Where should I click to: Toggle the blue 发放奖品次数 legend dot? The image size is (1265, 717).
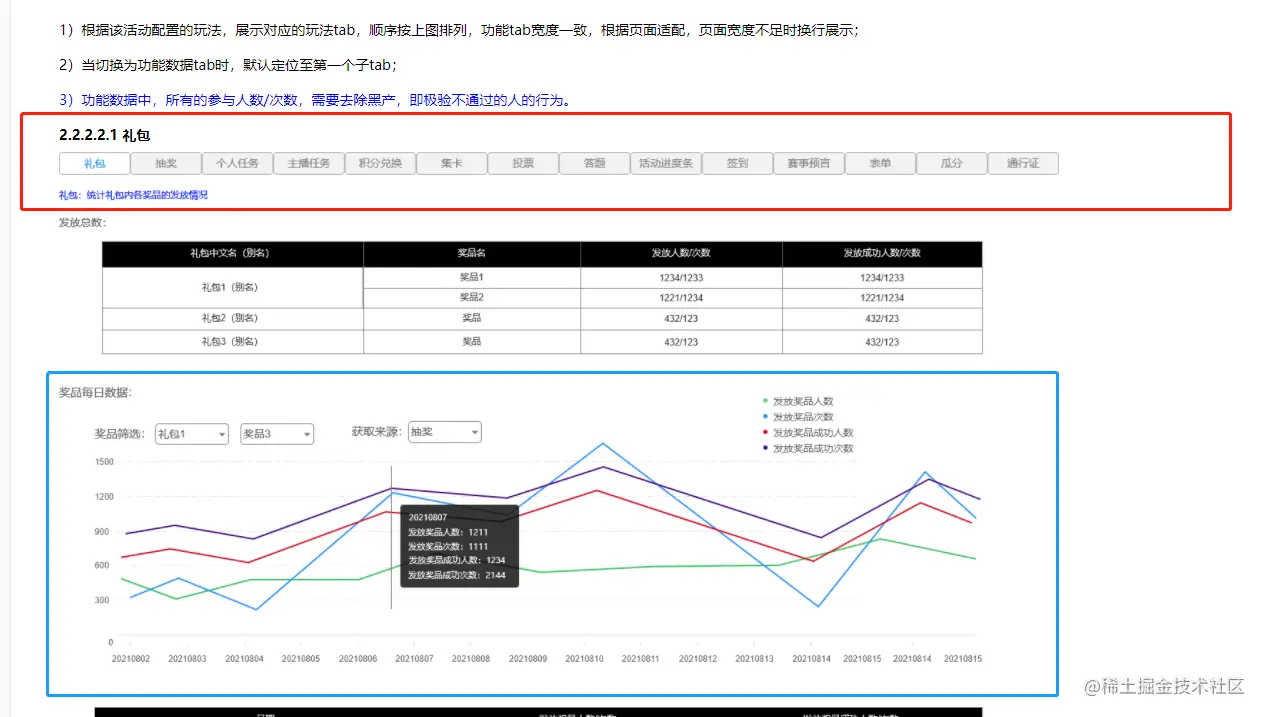765,417
